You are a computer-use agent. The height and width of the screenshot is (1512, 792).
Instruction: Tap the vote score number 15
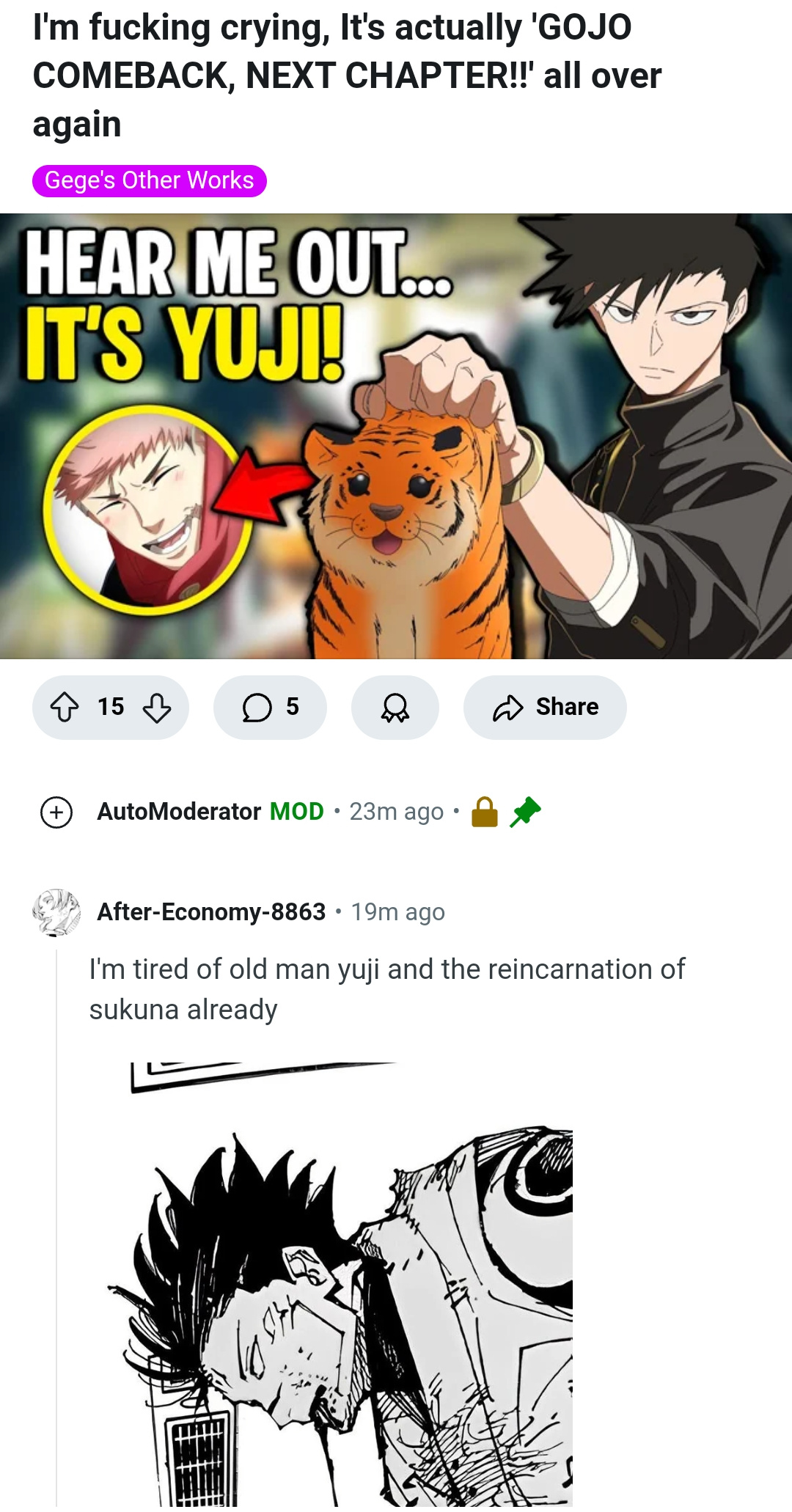tap(111, 707)
